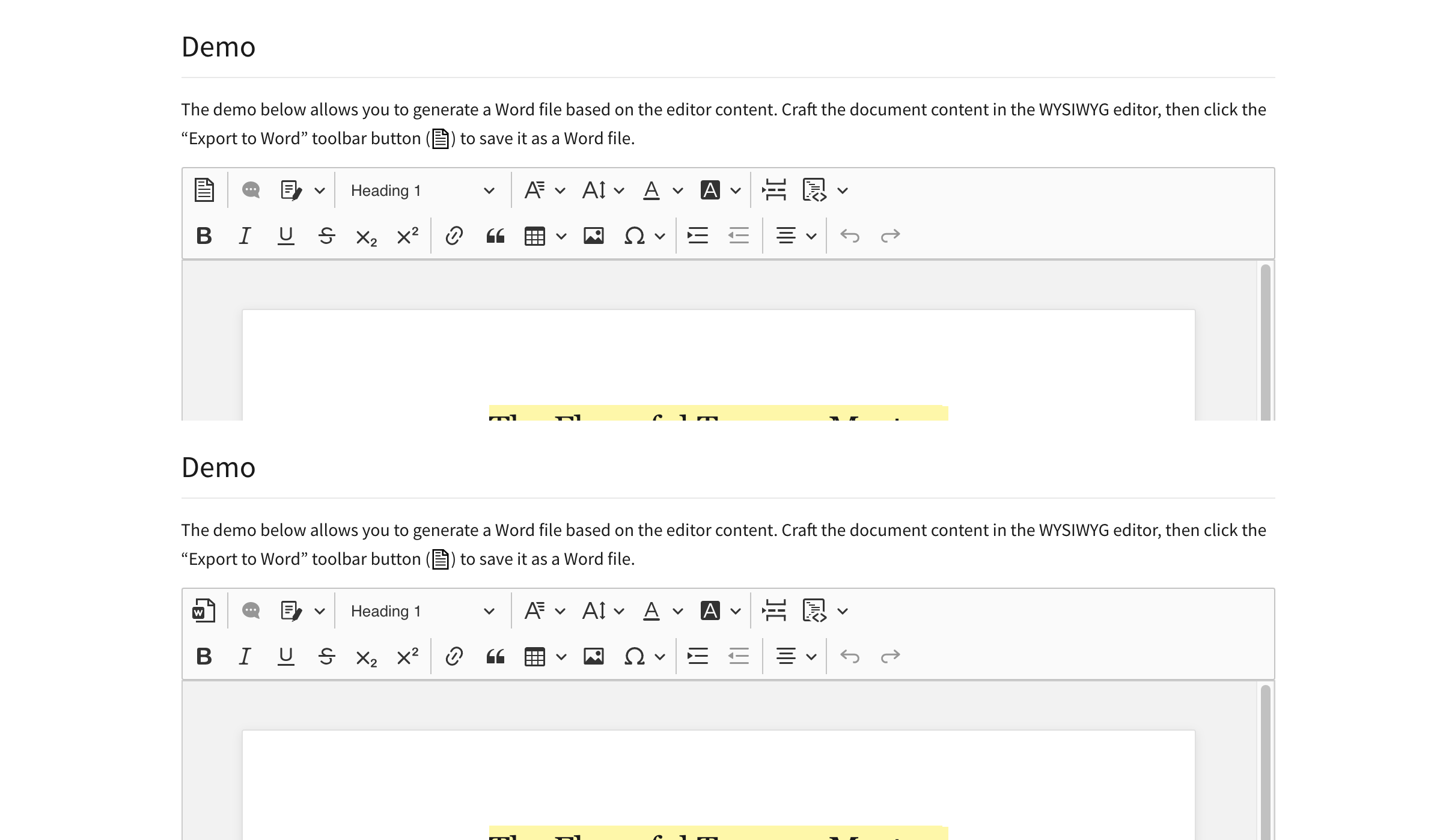The image size is (1440, 840).
Task: Toggle Italic in the first editor toolbar
Action: point(245,236)
